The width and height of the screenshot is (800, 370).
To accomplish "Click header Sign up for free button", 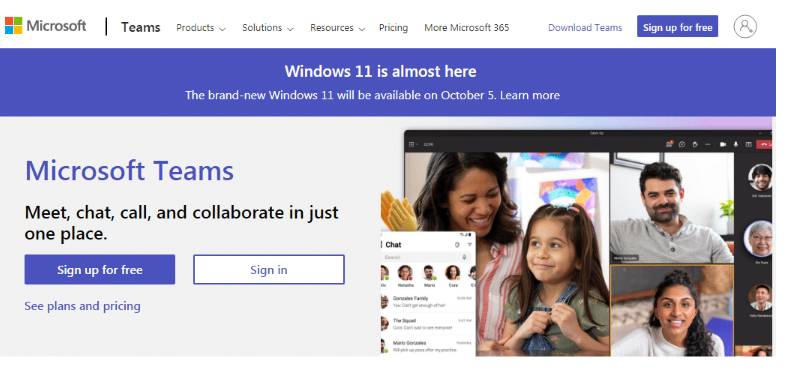I will click(677, 27).
